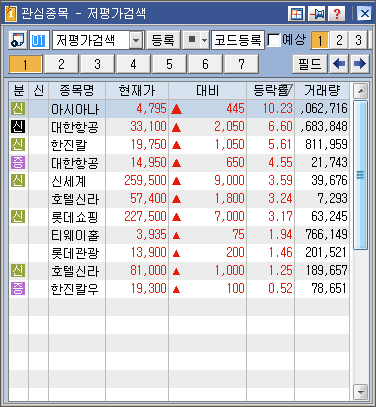The width and height of the screenshot is (376, 407).
Task: Select page tab 3 next to 예상
Action: tap(358, 40)
